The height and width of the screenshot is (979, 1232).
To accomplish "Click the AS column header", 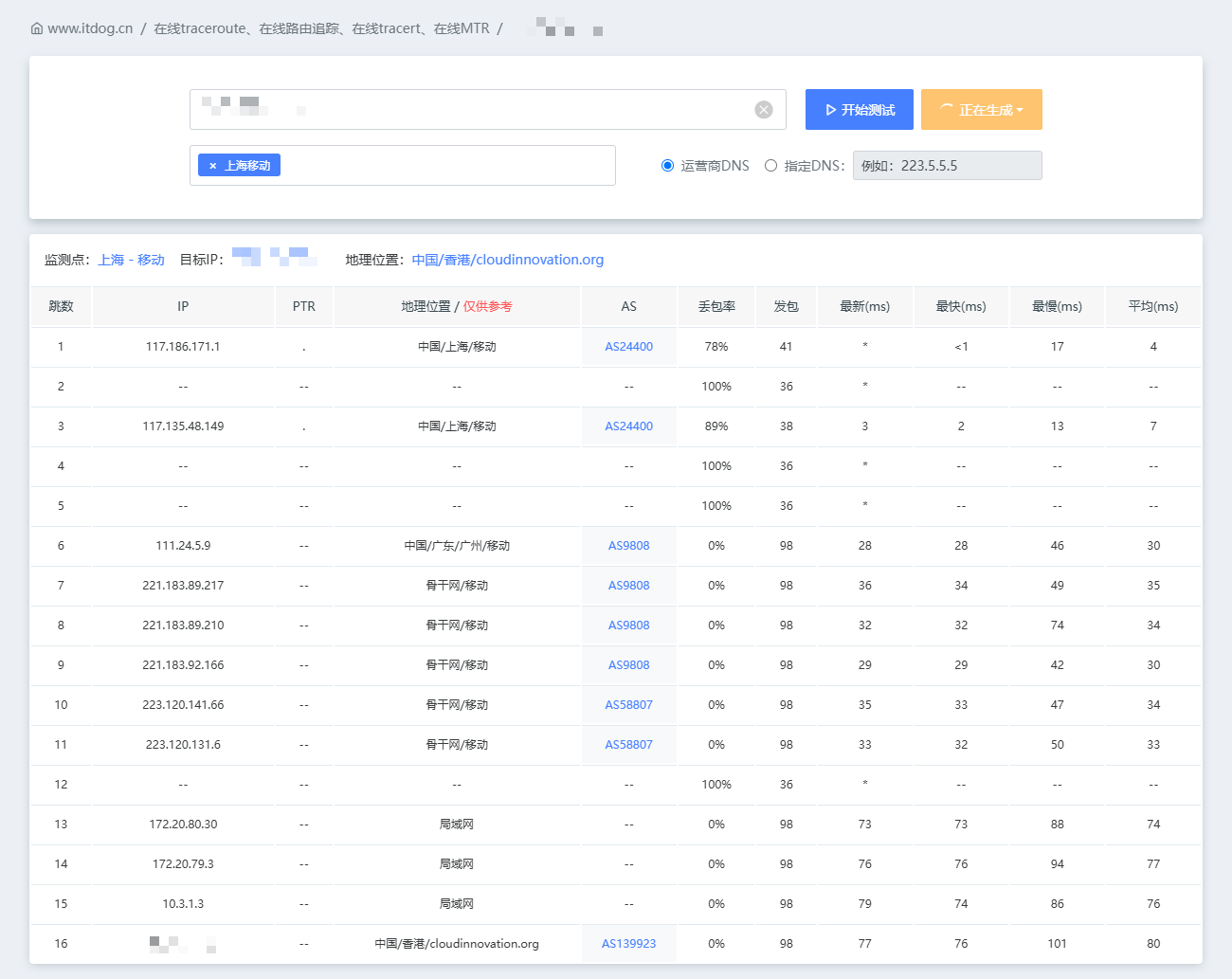I will tap(629, 306).
